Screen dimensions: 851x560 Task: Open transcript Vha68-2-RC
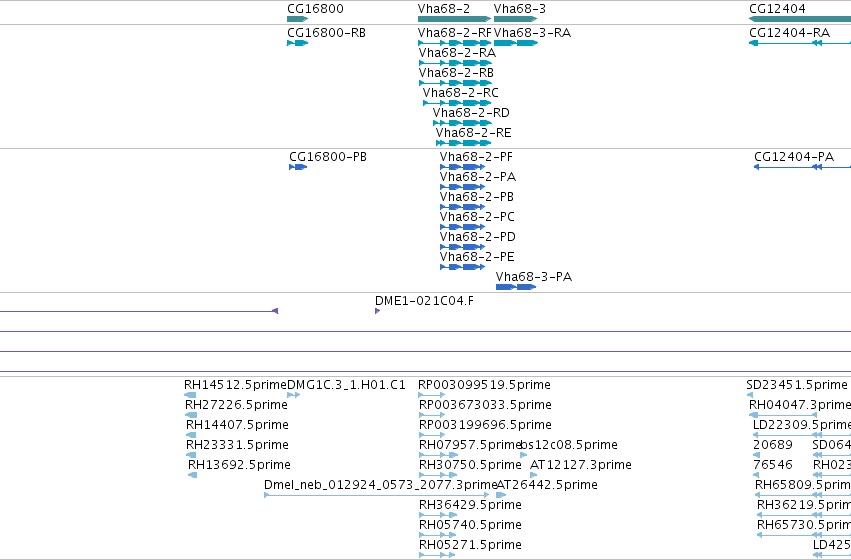tap(461, 93)
